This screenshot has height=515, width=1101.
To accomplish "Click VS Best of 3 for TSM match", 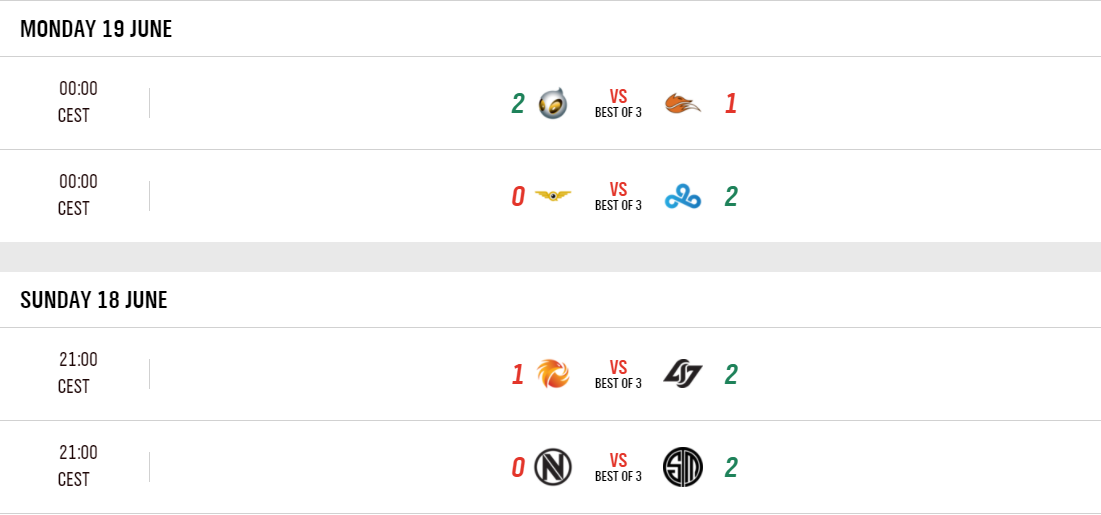I will [x=618, y=467].
